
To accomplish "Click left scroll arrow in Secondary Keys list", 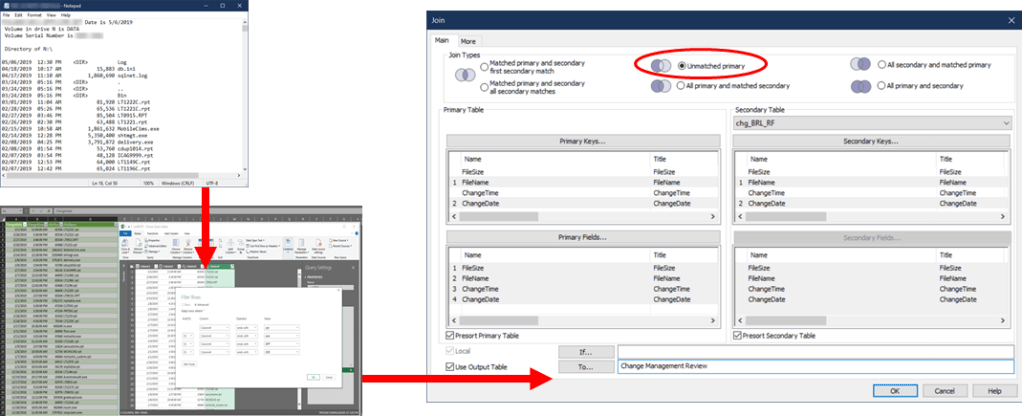I will pos(740,216).
